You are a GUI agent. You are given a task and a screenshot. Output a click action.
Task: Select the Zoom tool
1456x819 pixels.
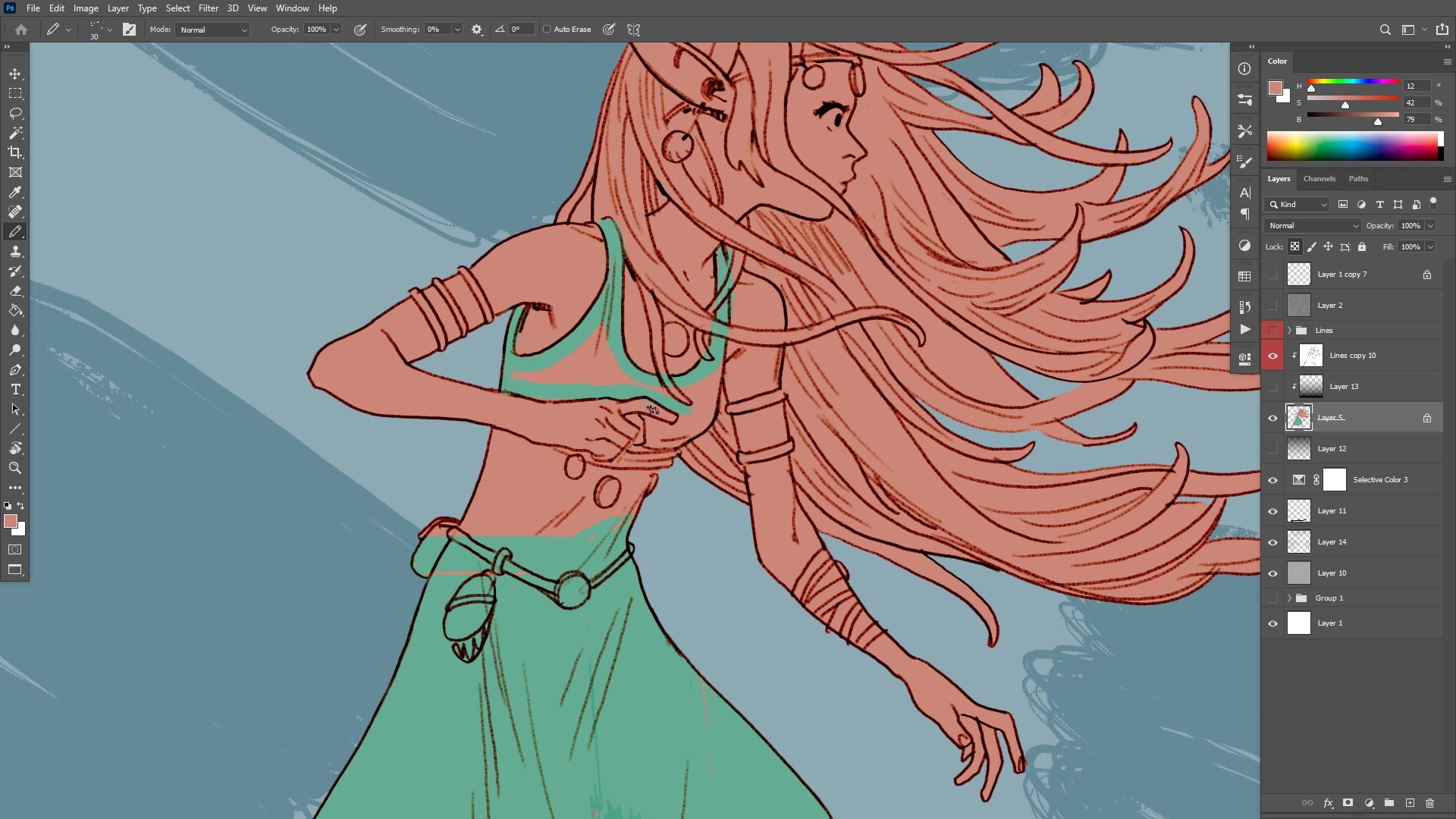tap(15, 468)
